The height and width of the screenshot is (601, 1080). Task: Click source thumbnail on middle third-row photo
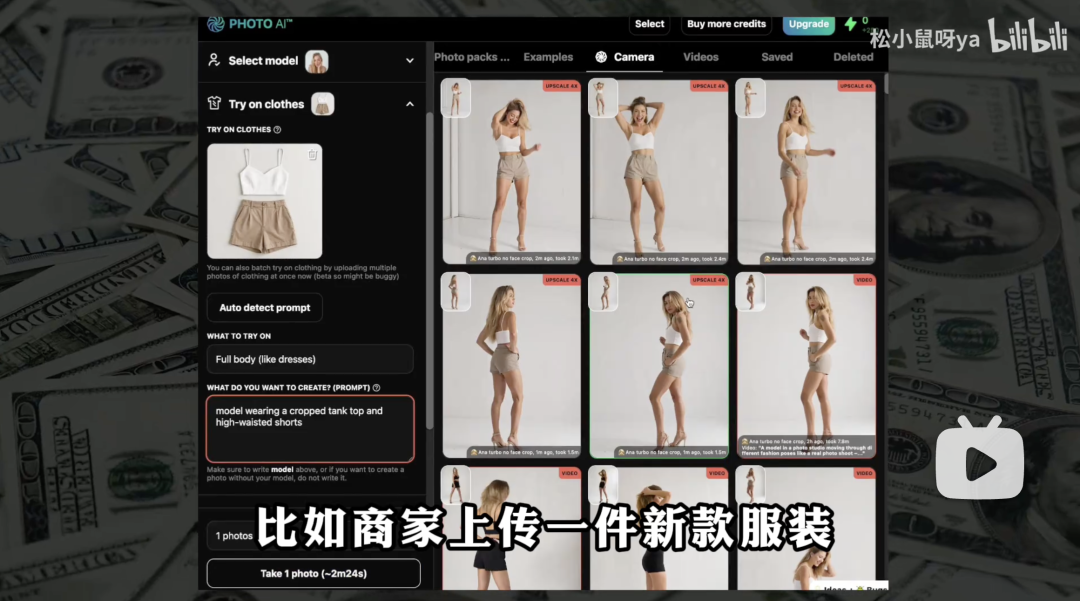point(603,486)
